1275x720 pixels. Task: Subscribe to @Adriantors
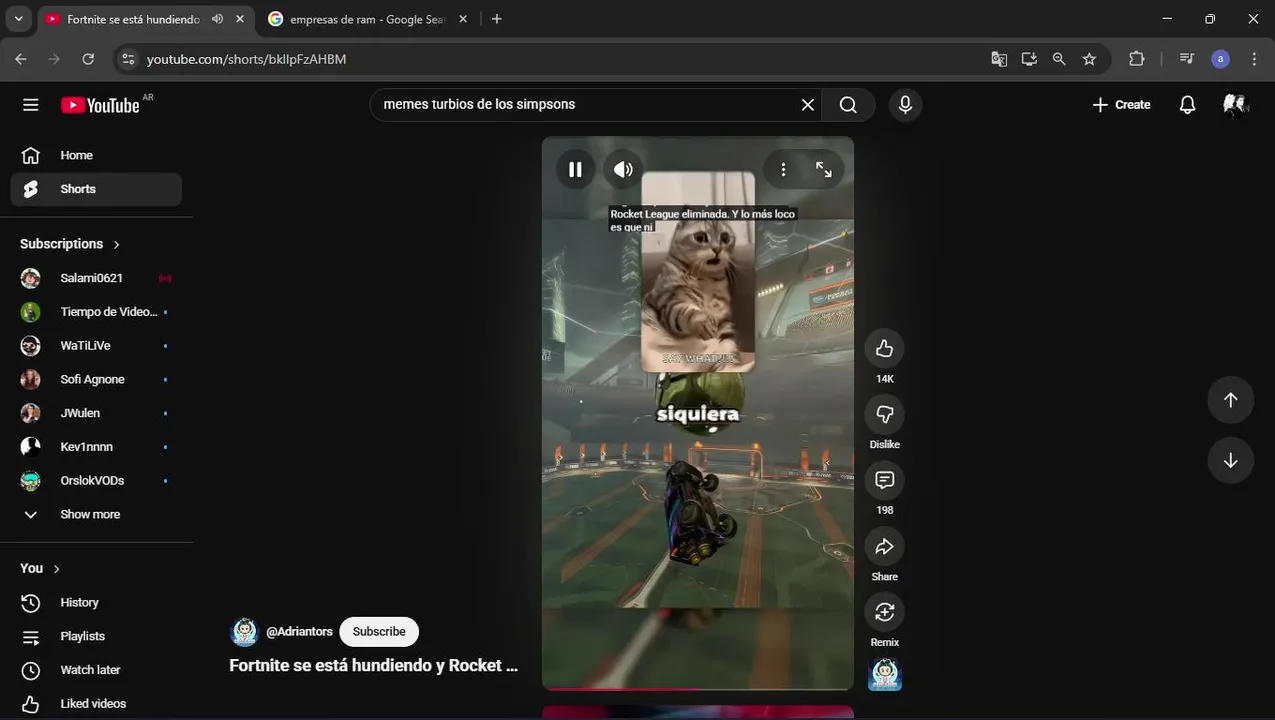pyautogui.click(x=379, y=632)
